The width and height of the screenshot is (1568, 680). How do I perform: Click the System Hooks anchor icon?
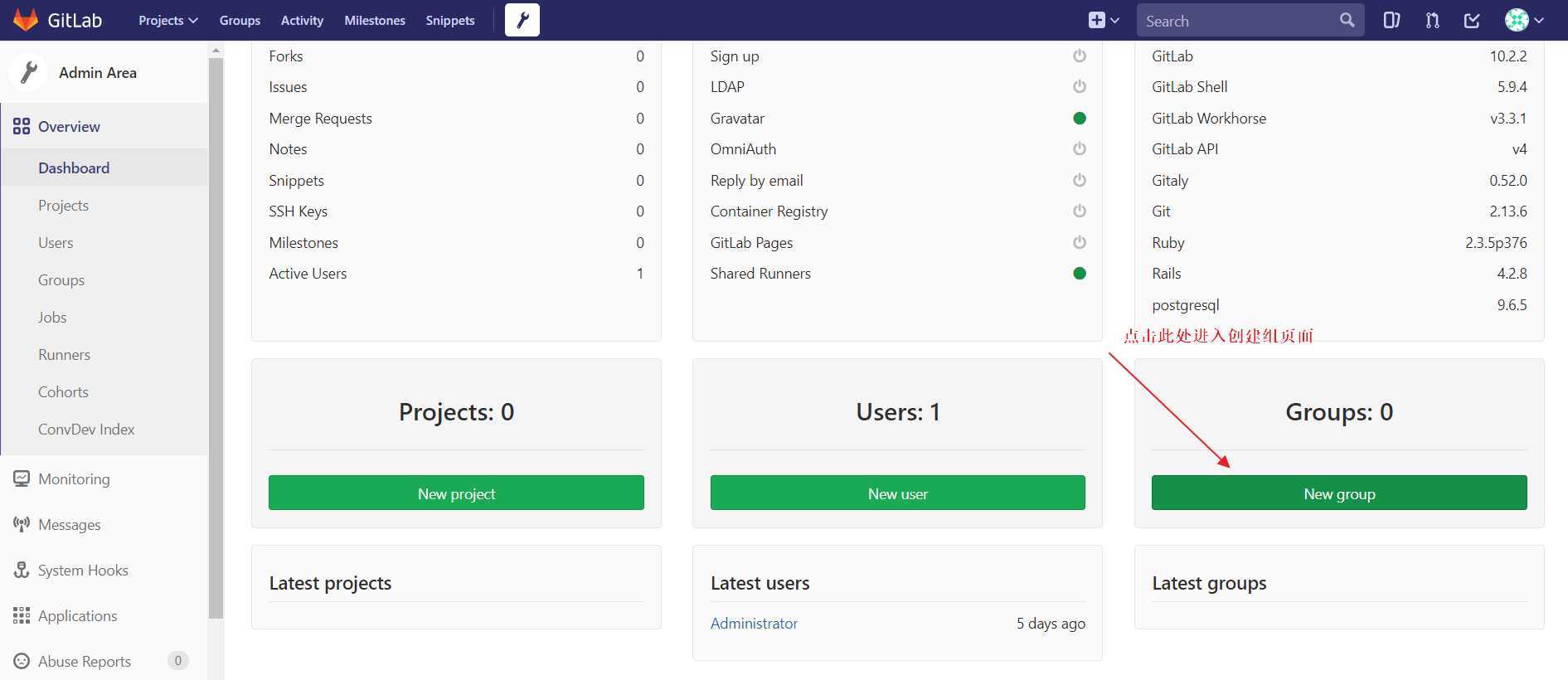[22, 570]
